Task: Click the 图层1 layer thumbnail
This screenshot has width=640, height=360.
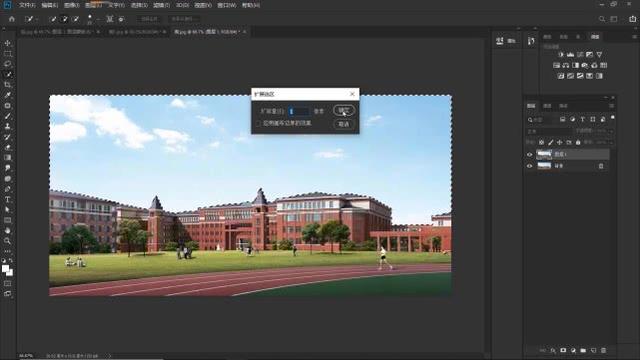Action: tap(544, 154)
